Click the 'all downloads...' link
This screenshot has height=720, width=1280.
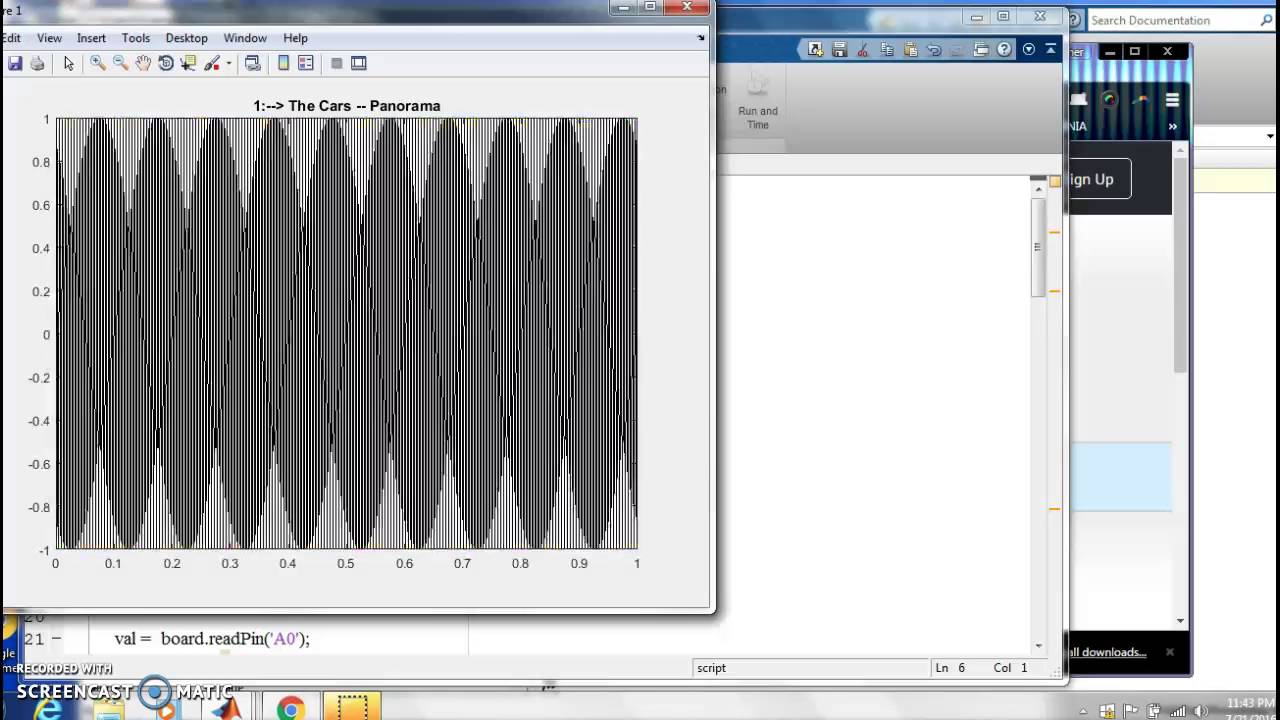(1107, 652)
